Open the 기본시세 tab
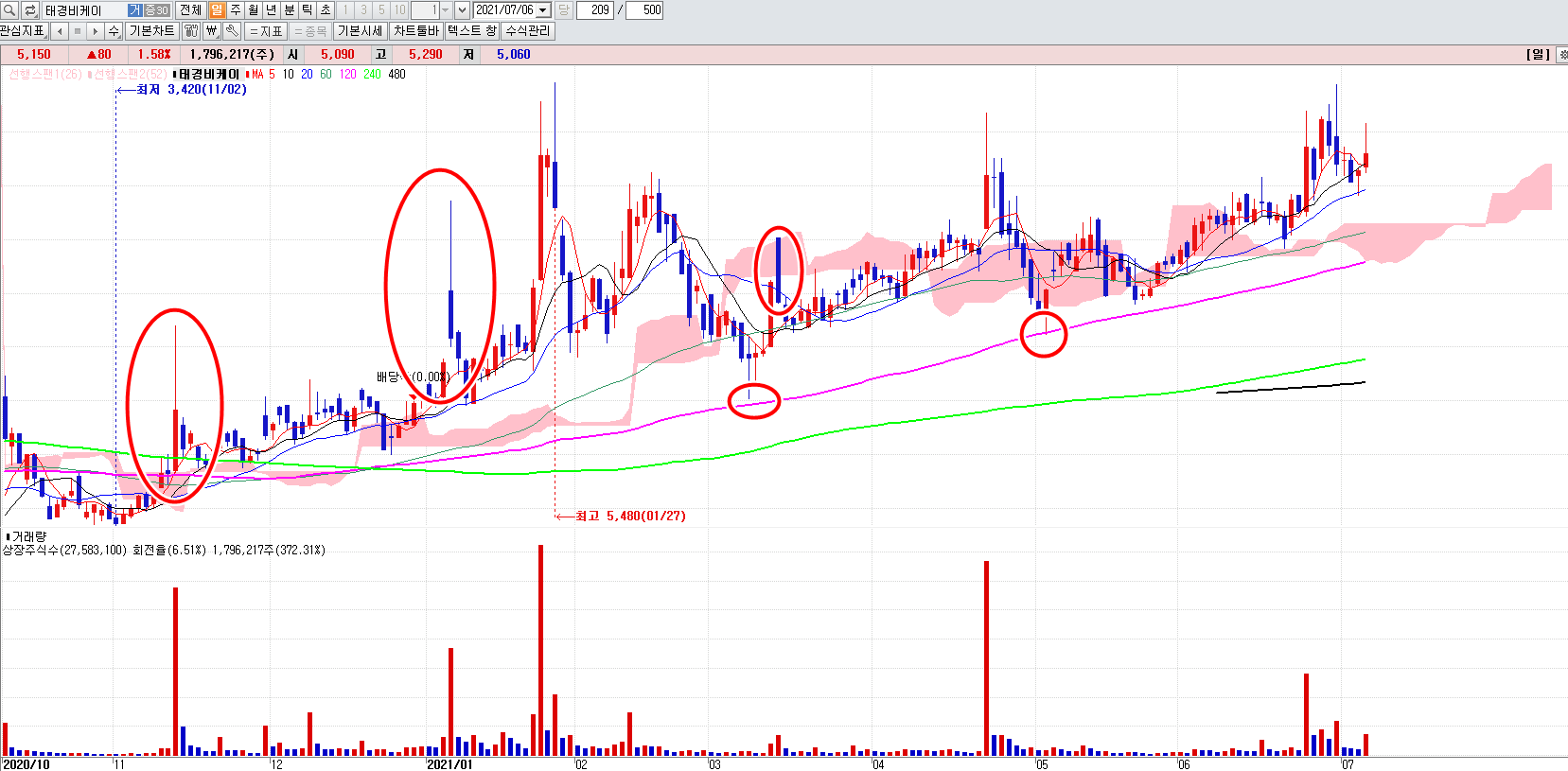Screen dimensions: 1568x771 [361, 31]
